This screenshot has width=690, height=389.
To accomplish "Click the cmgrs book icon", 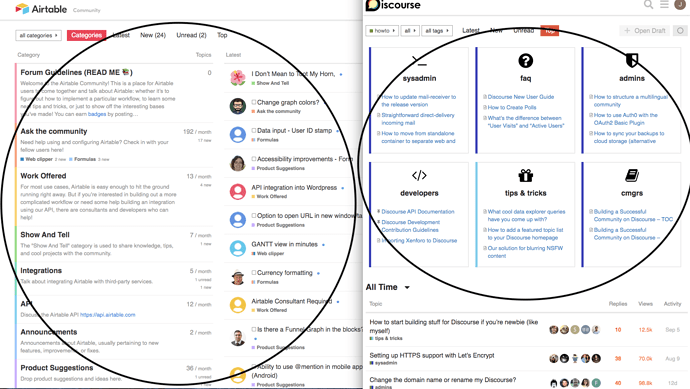I will click(632, 176).
